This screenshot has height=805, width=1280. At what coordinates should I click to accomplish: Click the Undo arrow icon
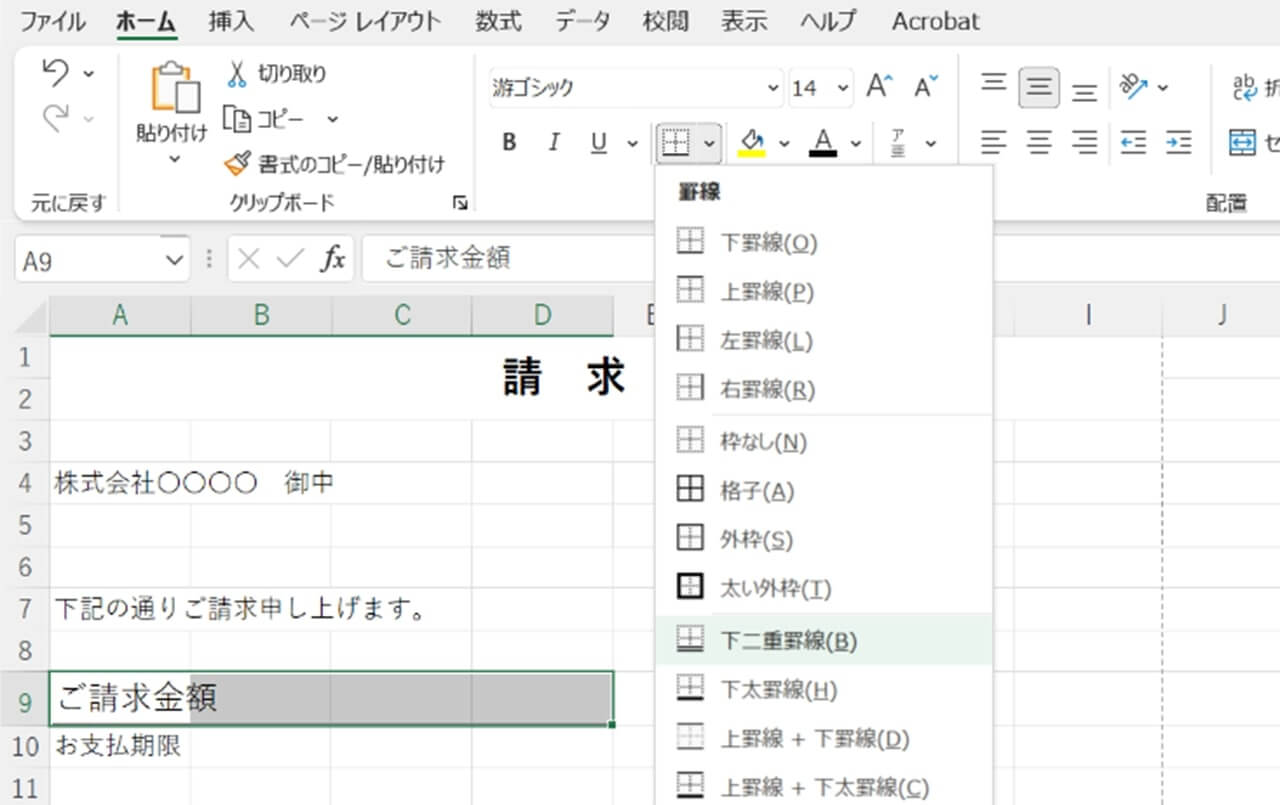point(56,73)
